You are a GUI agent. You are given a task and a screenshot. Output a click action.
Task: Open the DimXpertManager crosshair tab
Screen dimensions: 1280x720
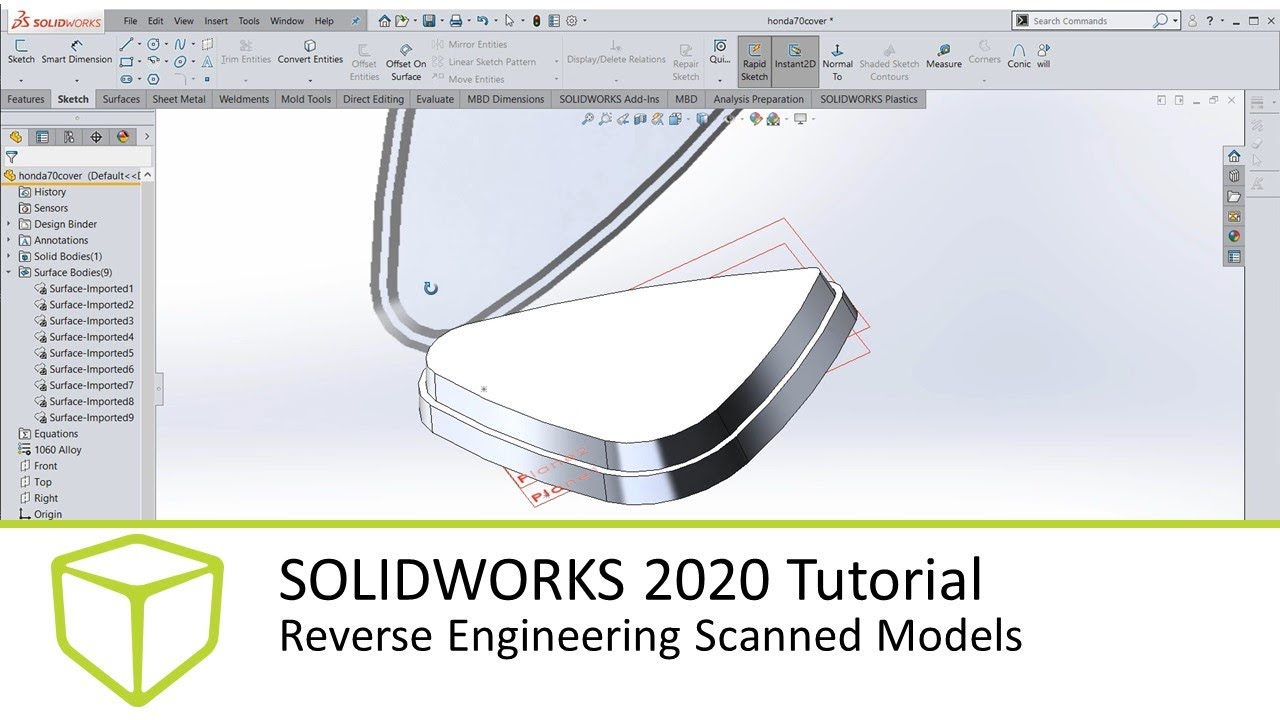point(96,137)
